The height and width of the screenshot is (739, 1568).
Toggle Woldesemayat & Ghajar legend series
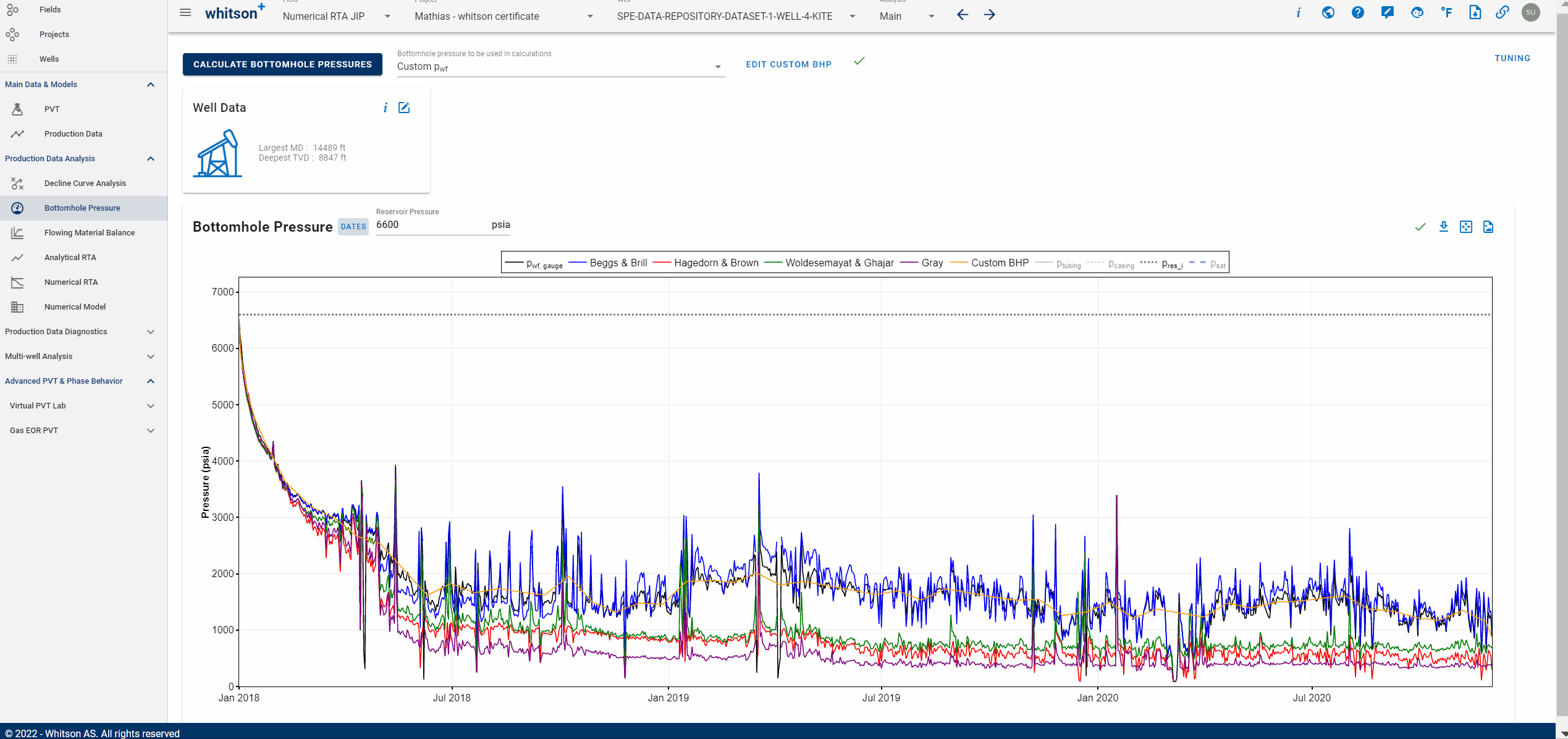point(829,263)
